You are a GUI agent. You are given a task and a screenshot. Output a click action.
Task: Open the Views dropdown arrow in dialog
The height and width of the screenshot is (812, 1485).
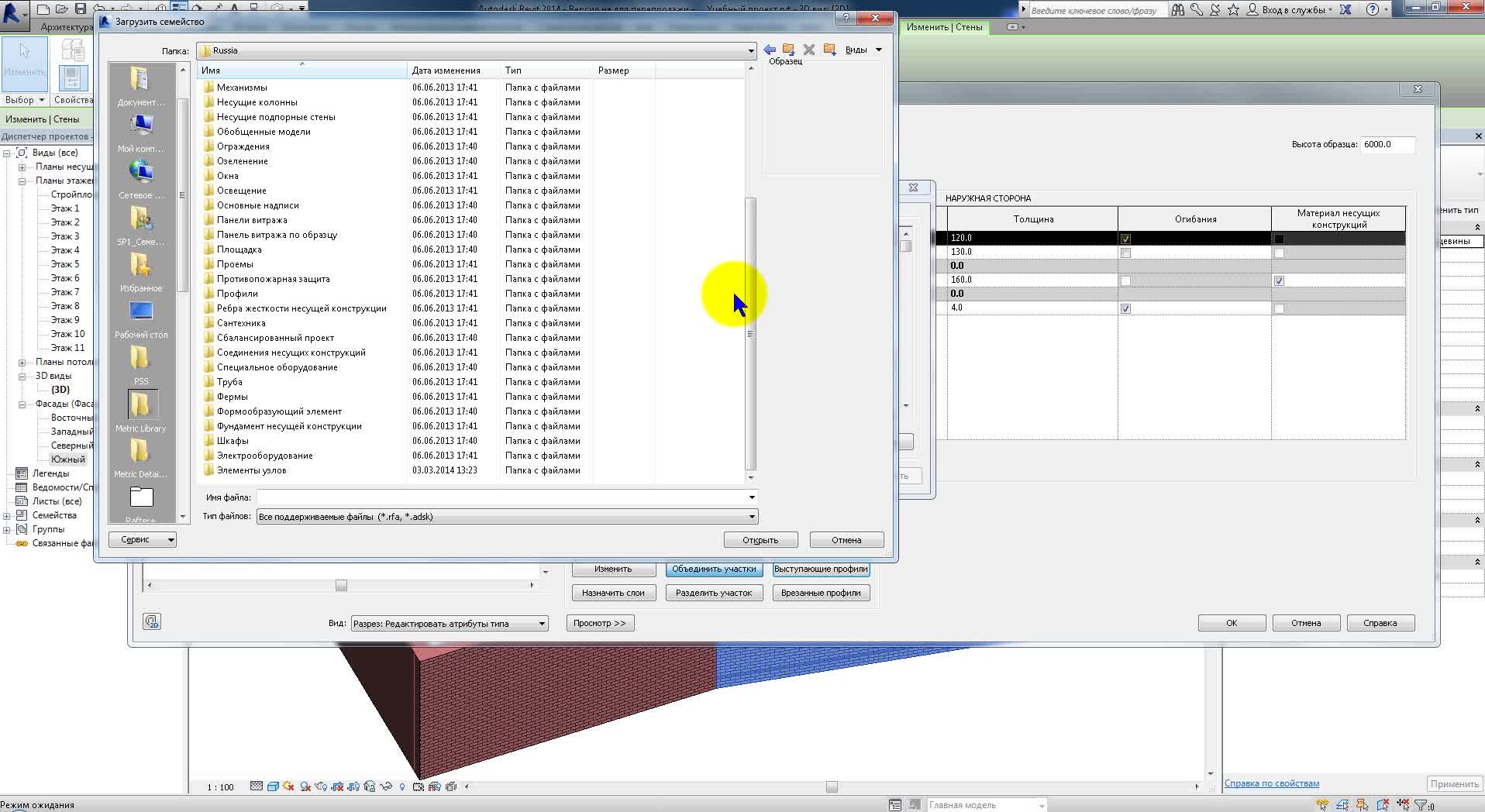coord(878,50)
